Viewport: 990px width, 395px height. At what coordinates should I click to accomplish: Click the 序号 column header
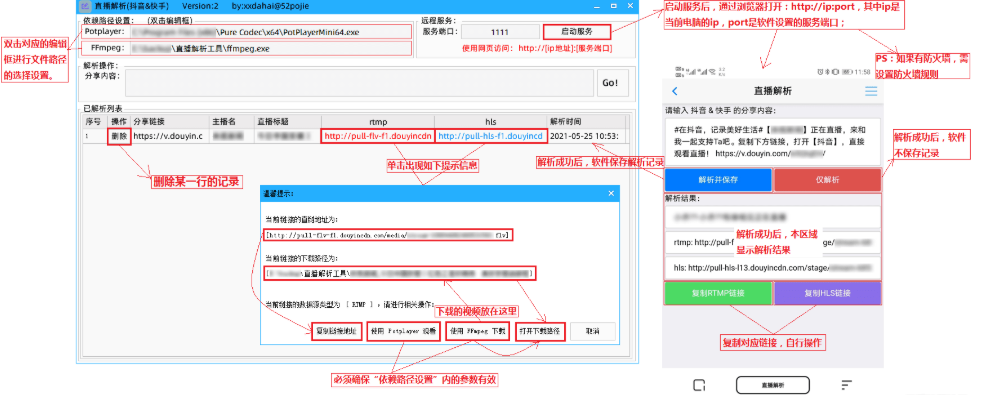pyautogui.click(x=95, y=121)
